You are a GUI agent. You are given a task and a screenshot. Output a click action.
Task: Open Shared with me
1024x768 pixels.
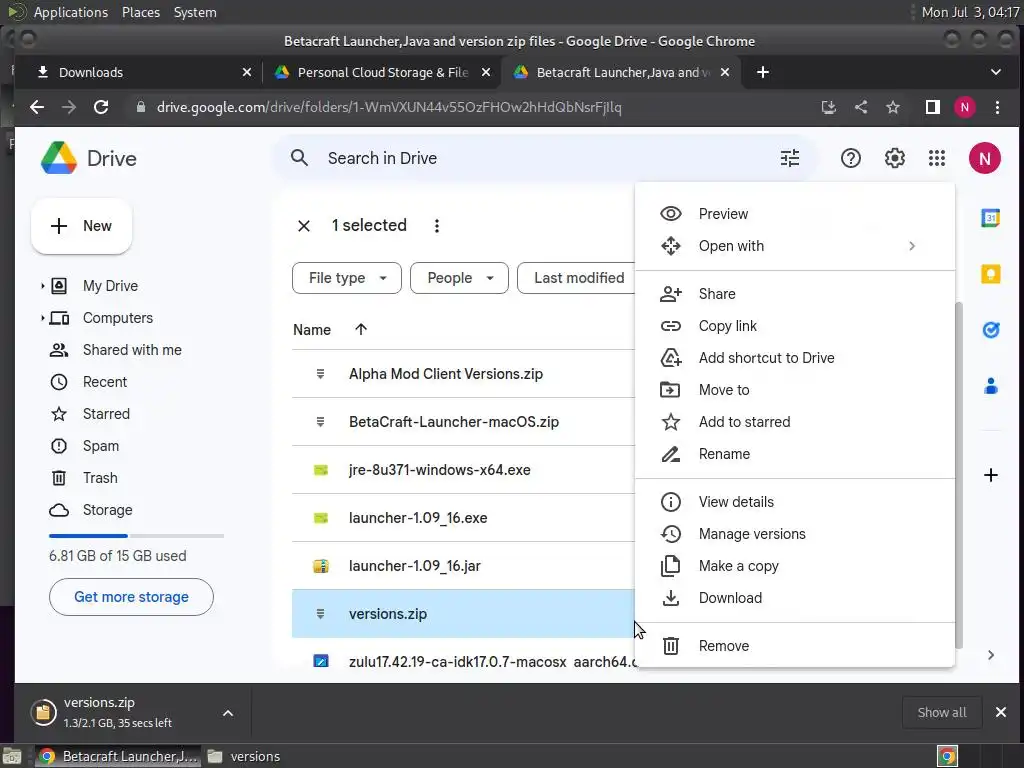tap(132, 350)
